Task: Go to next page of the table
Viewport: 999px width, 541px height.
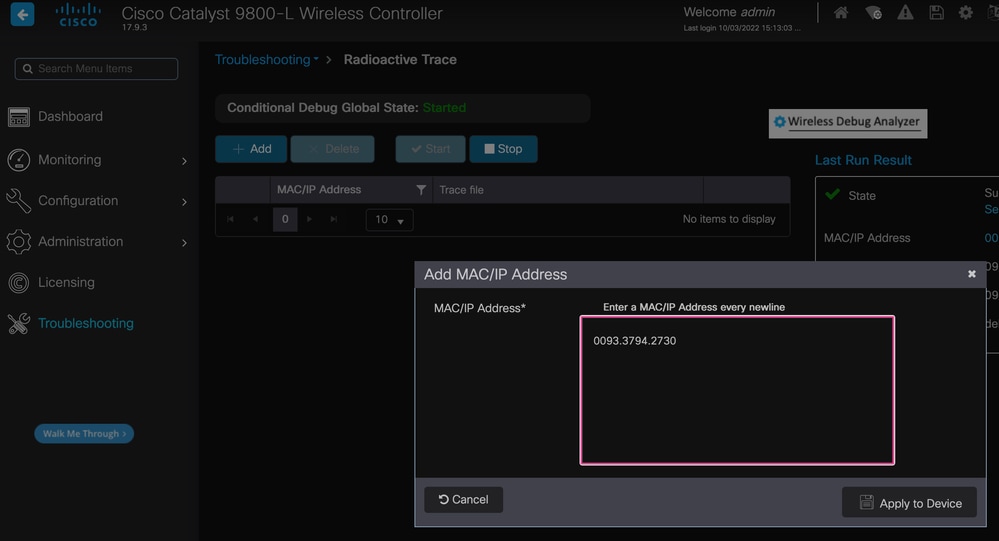Action: coord(310,219)
